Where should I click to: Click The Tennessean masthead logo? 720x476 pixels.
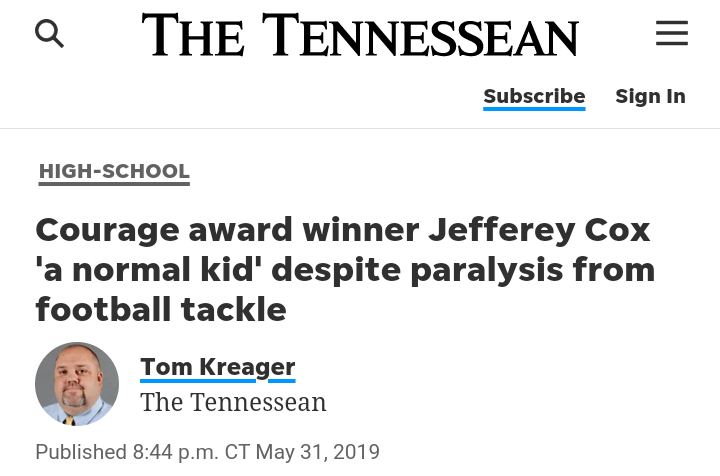coord(360,35)
